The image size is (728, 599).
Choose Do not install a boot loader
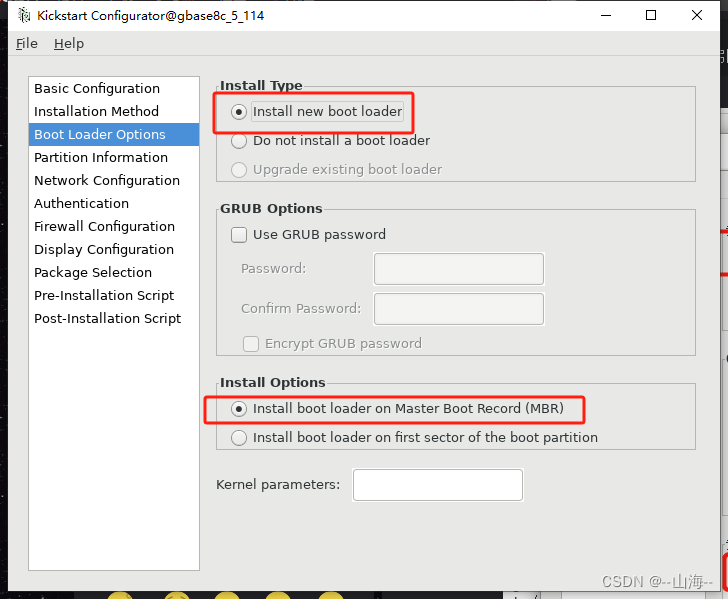point(239,141)
